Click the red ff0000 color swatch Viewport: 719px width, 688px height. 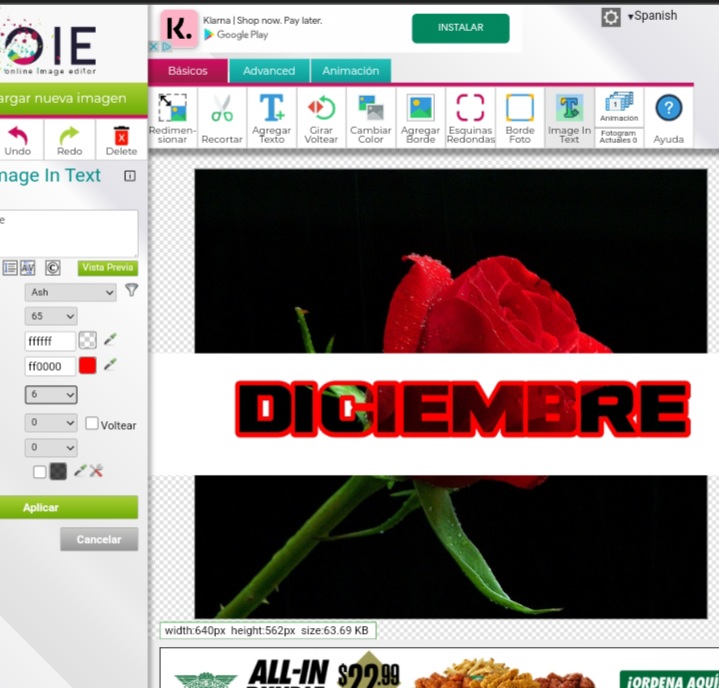click(x=87, y=366)
